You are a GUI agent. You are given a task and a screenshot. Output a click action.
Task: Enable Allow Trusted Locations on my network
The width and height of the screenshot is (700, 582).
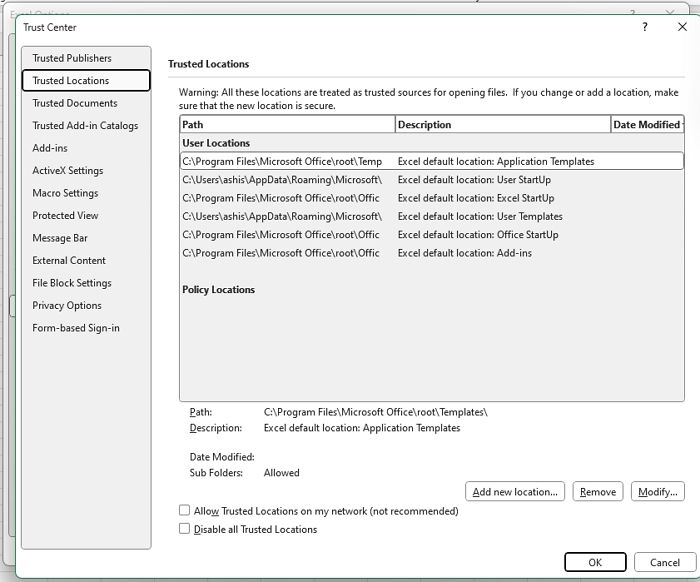click(x=184, y=510)
